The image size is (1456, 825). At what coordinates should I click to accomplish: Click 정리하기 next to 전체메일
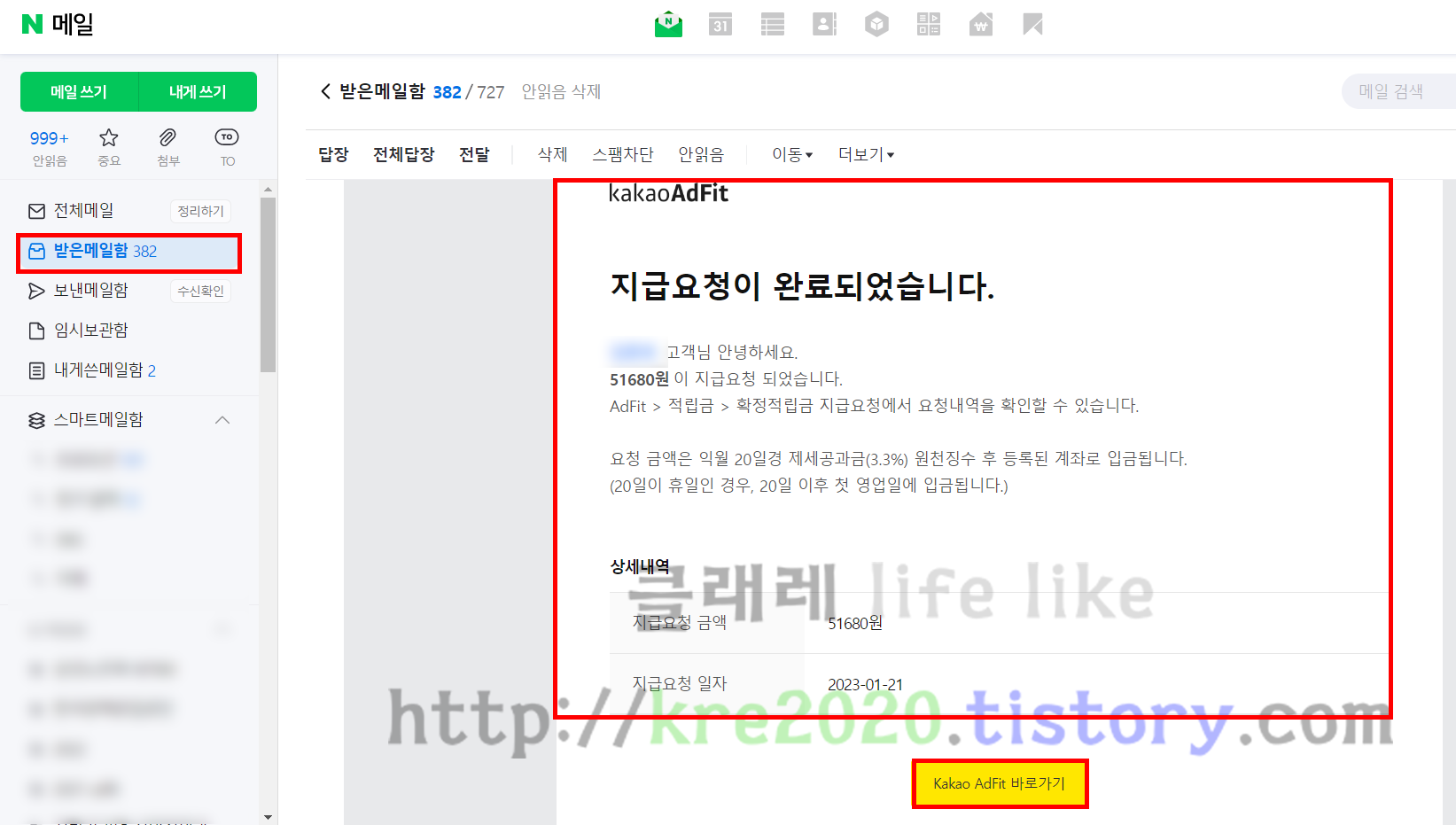pyautogui.click(x=200, y=211)
